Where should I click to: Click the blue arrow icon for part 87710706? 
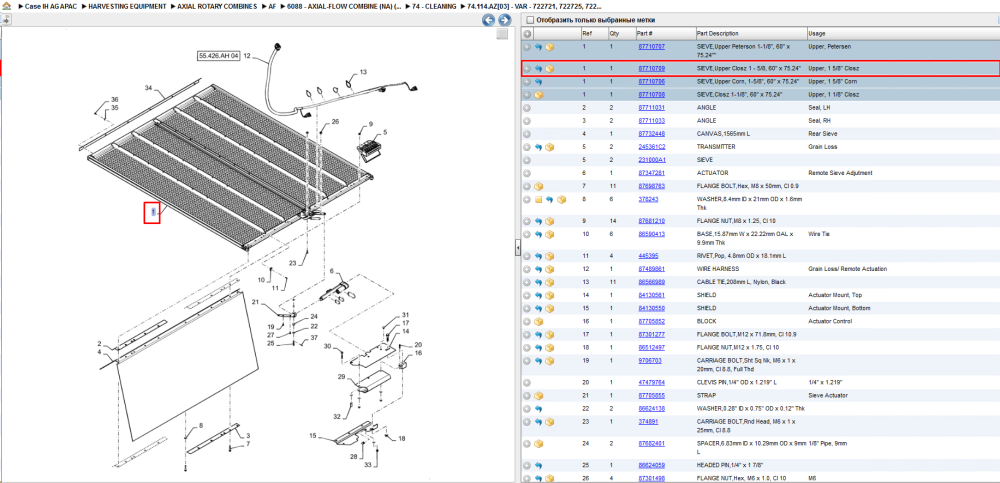point(538,82)
